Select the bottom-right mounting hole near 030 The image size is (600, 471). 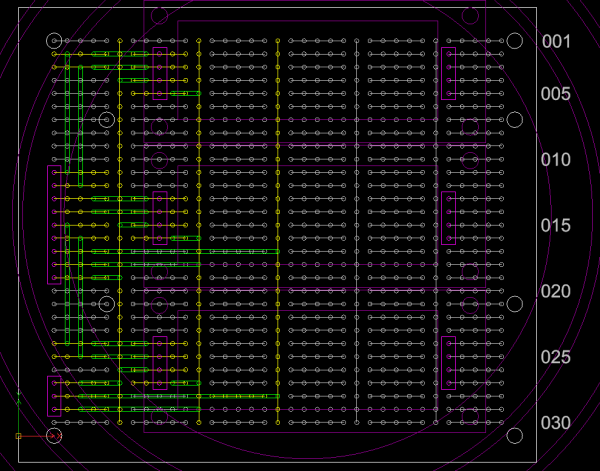coord(515,436)
